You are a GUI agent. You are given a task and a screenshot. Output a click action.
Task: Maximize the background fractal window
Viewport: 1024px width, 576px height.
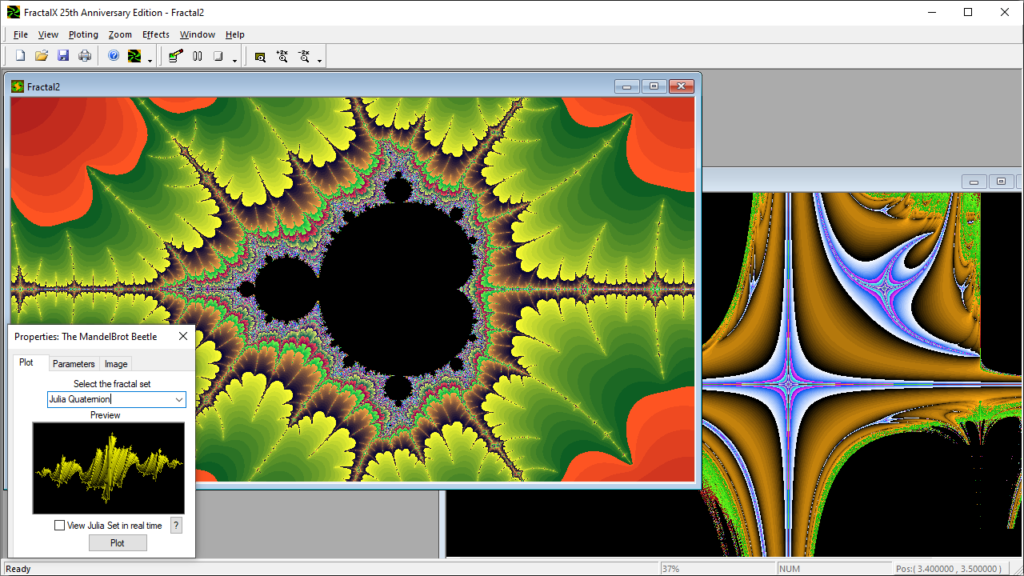tap(1001, 182)
